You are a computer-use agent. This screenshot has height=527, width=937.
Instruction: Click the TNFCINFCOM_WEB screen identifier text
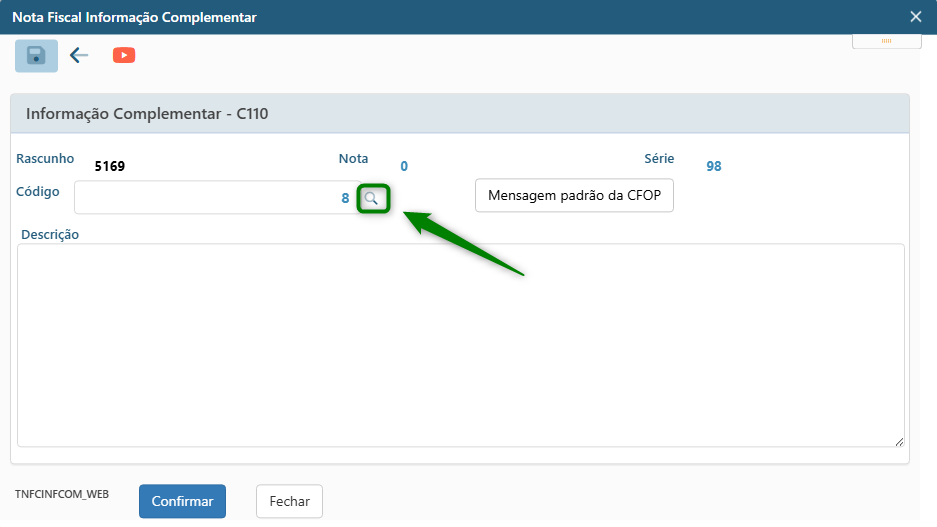(x=62, y=494)
